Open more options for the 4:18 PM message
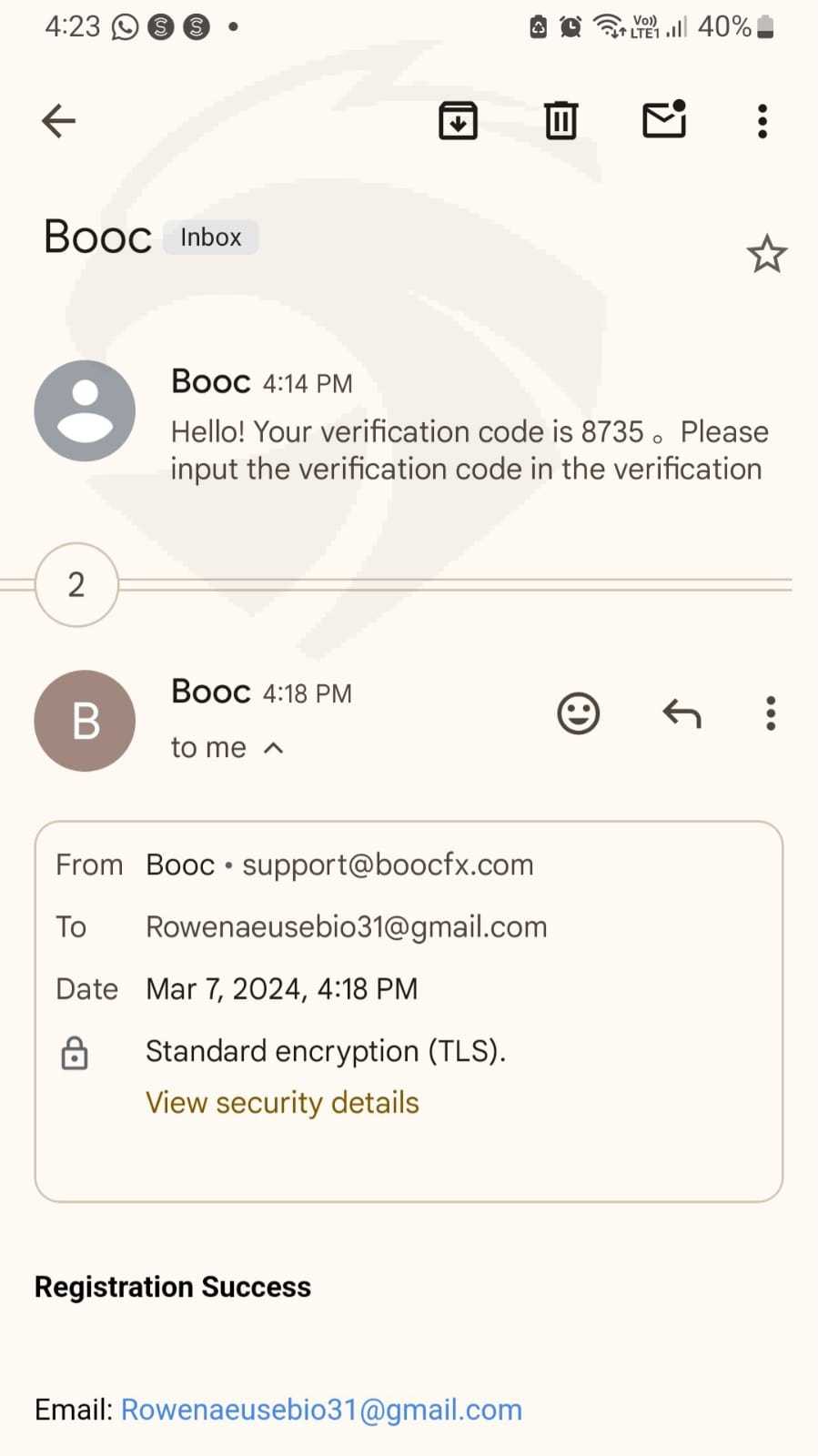Image resolution: width=818 pixels, height=1456 pixels. [771, 713]
